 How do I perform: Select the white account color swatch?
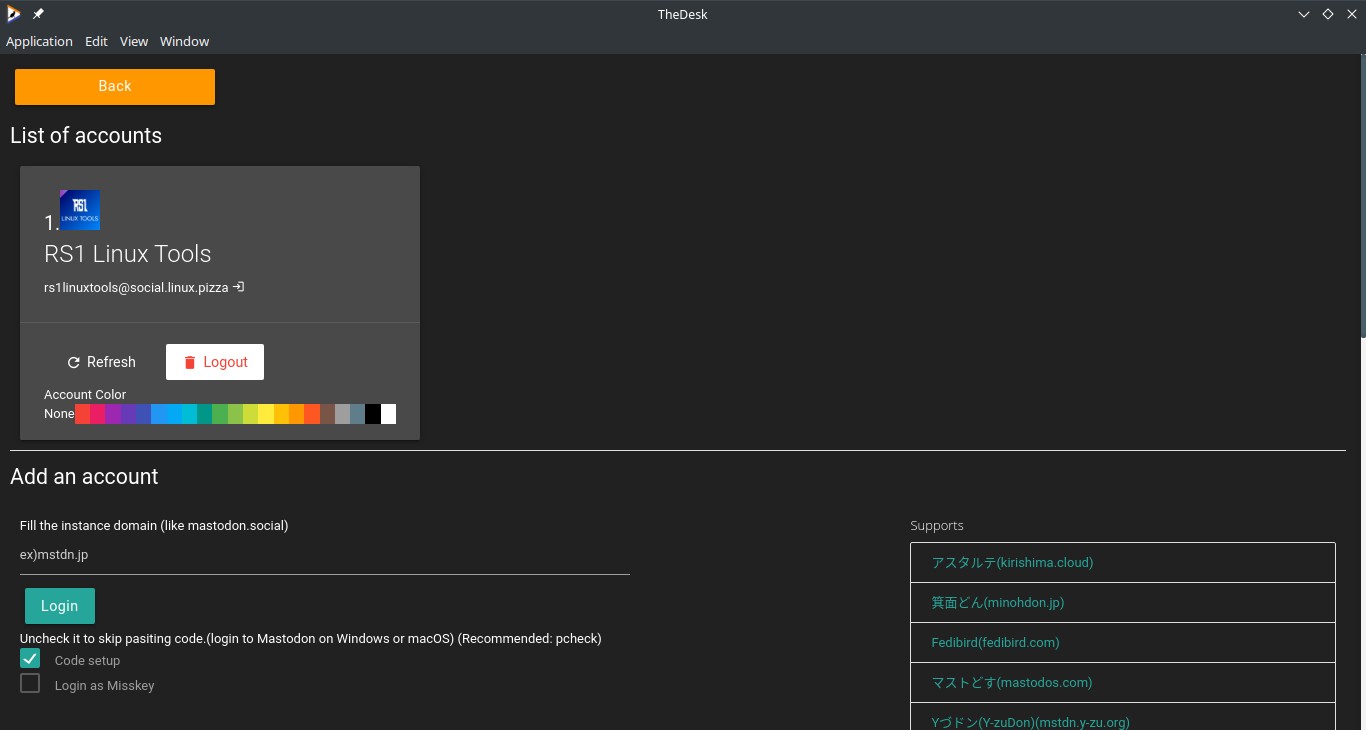(x=388, y=414)
